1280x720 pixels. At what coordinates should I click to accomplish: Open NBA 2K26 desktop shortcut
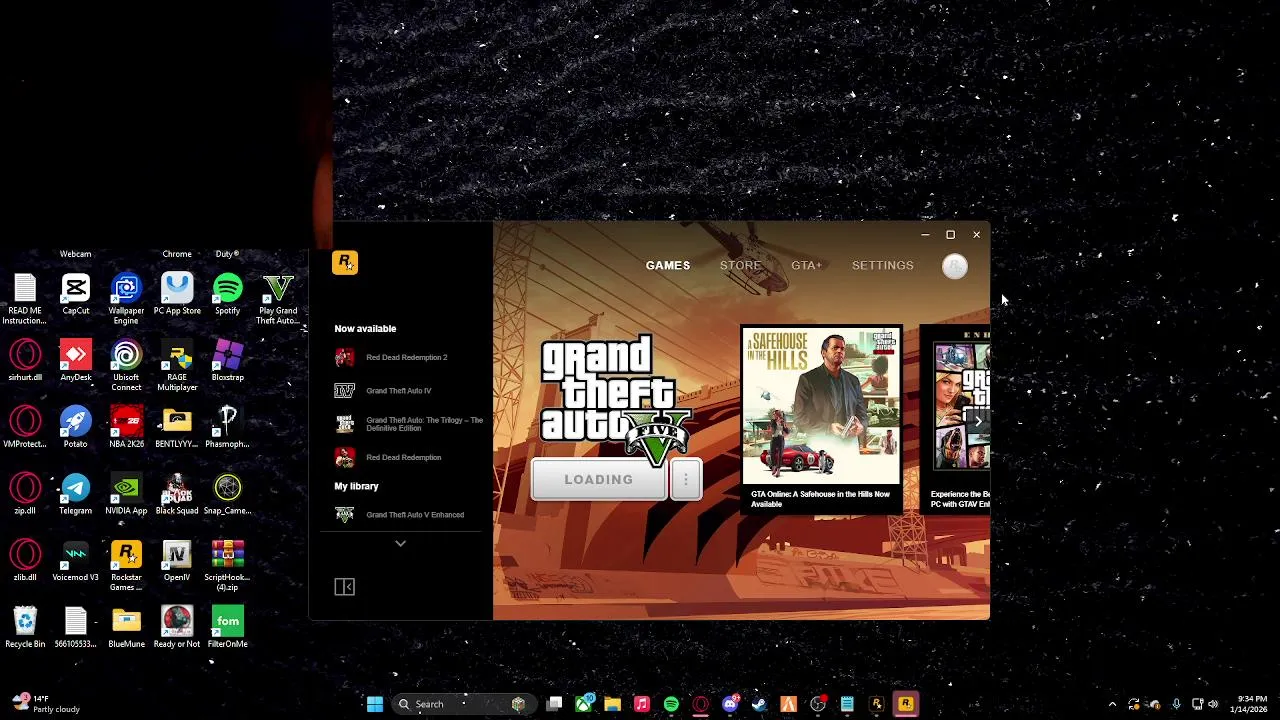click(126, 427)
